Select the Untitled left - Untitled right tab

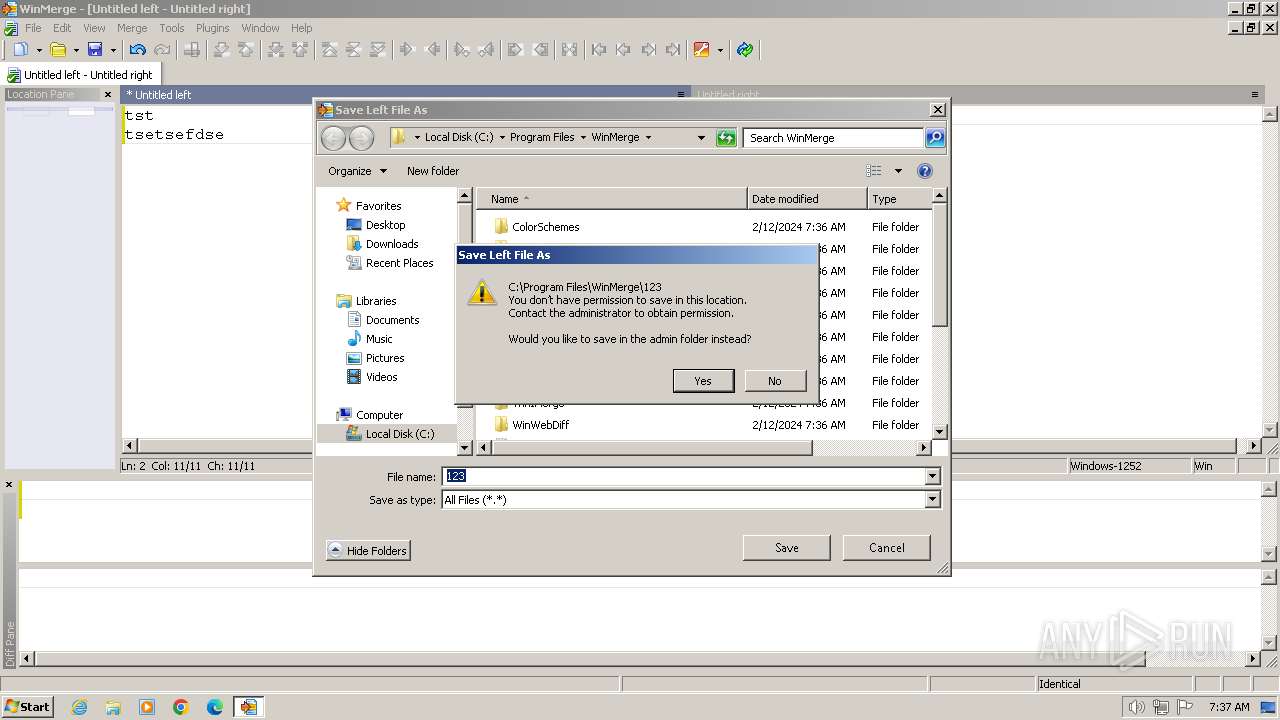click(80, 75)
